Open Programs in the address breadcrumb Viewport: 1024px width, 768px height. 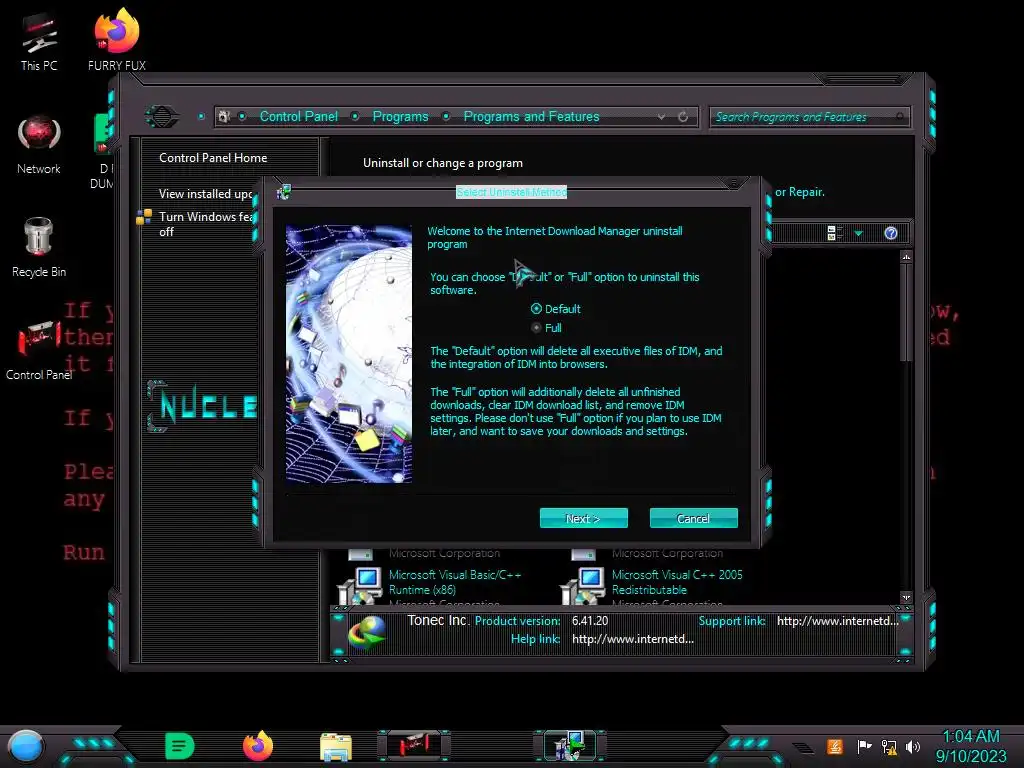400,116
